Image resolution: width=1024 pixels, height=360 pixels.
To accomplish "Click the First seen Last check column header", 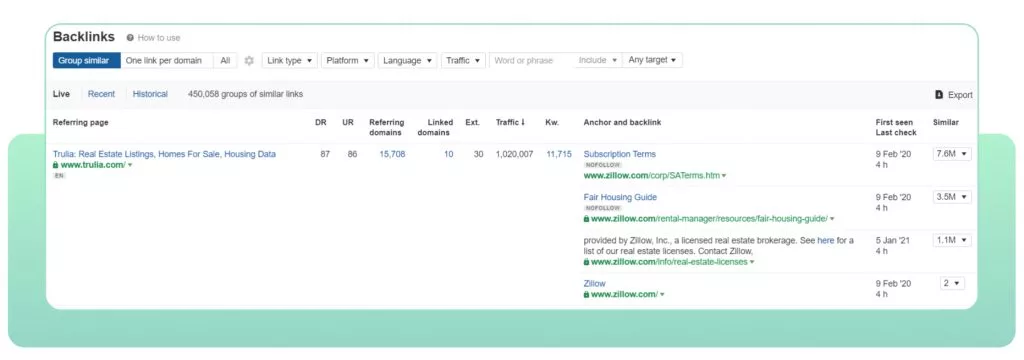I will click(896, 127).
